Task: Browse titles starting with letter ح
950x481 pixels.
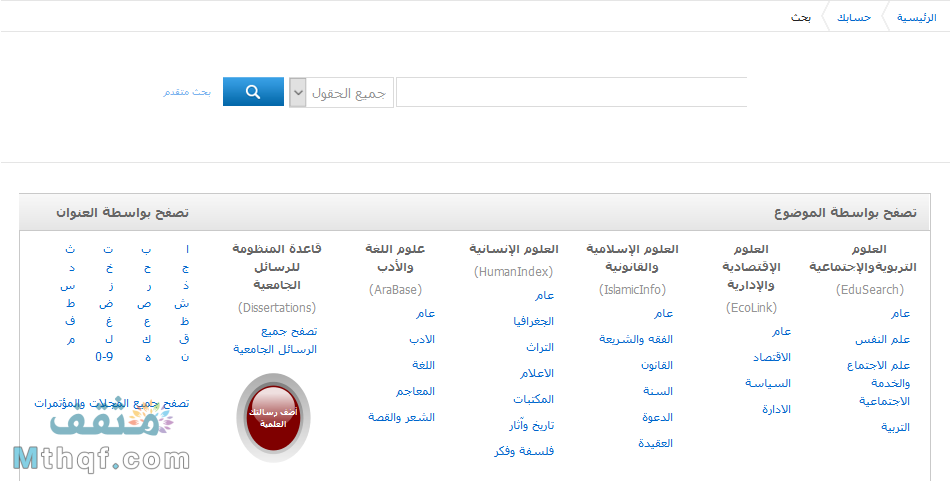Action: pyautogui.click(x=147, y=267)
